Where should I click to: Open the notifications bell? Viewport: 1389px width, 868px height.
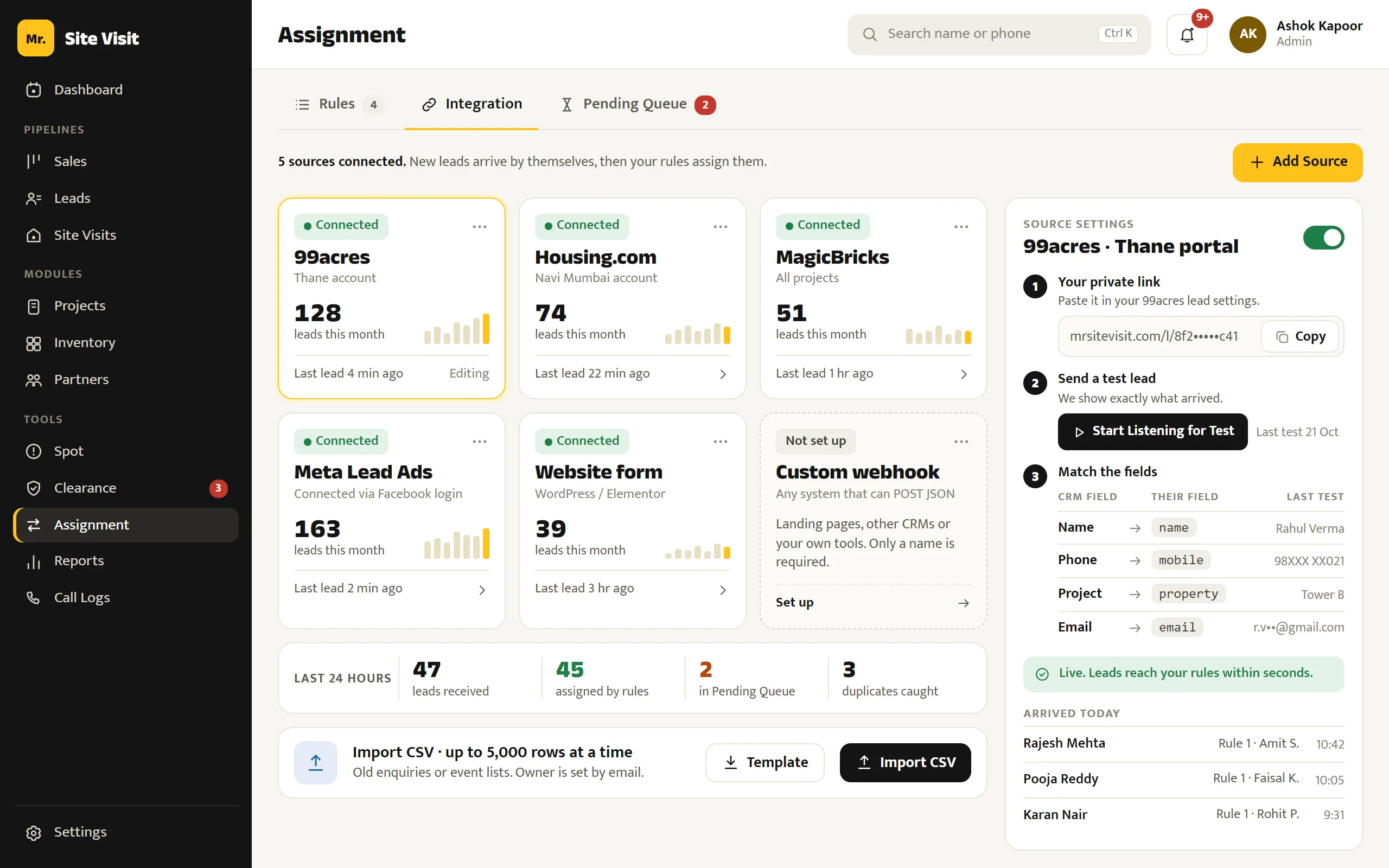pyautogui.click(x=1187, y=34)
